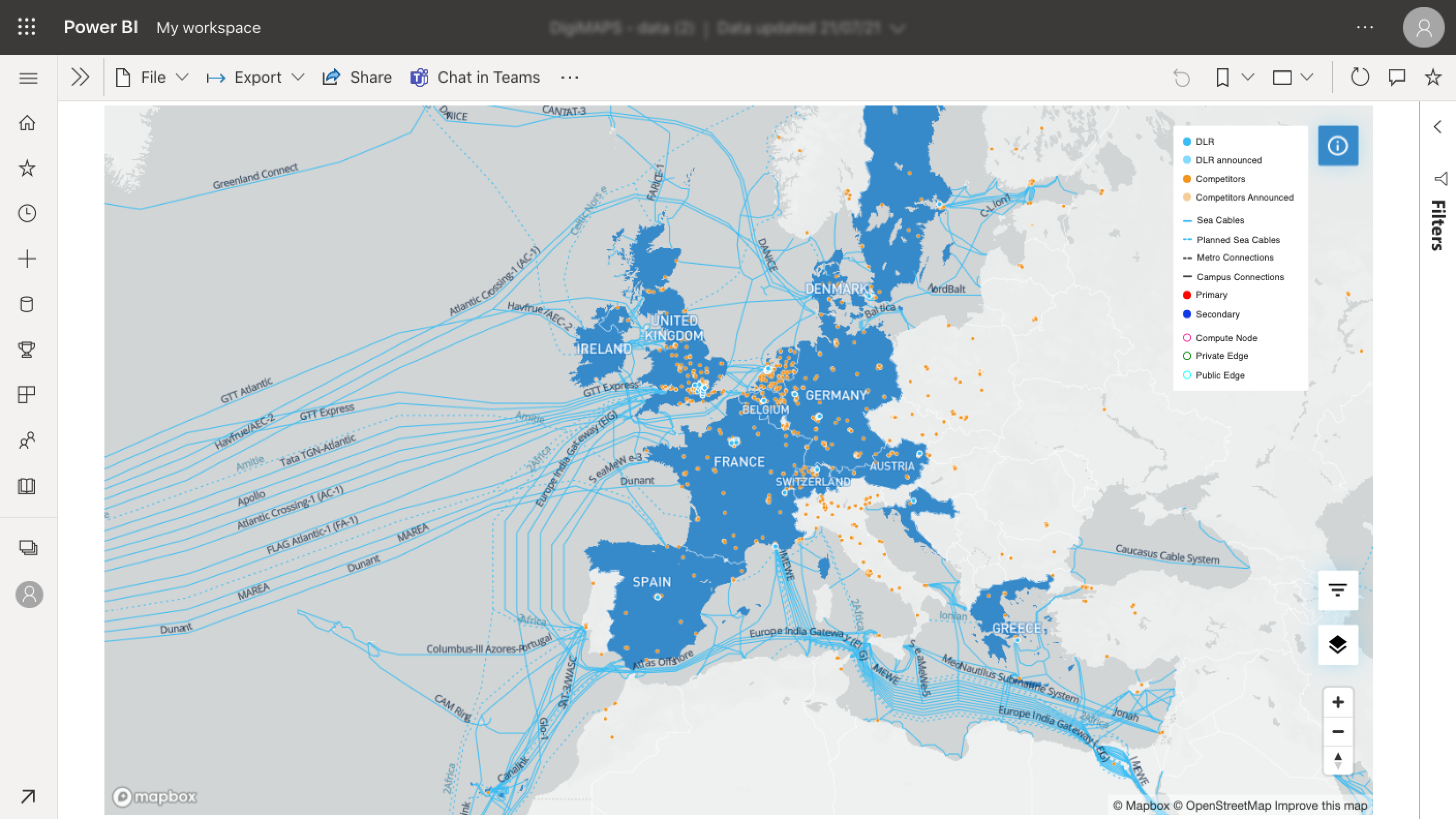Viewport: 1456px width, 819px height.
Task: Open My workspace link
Action: [208, 28]
